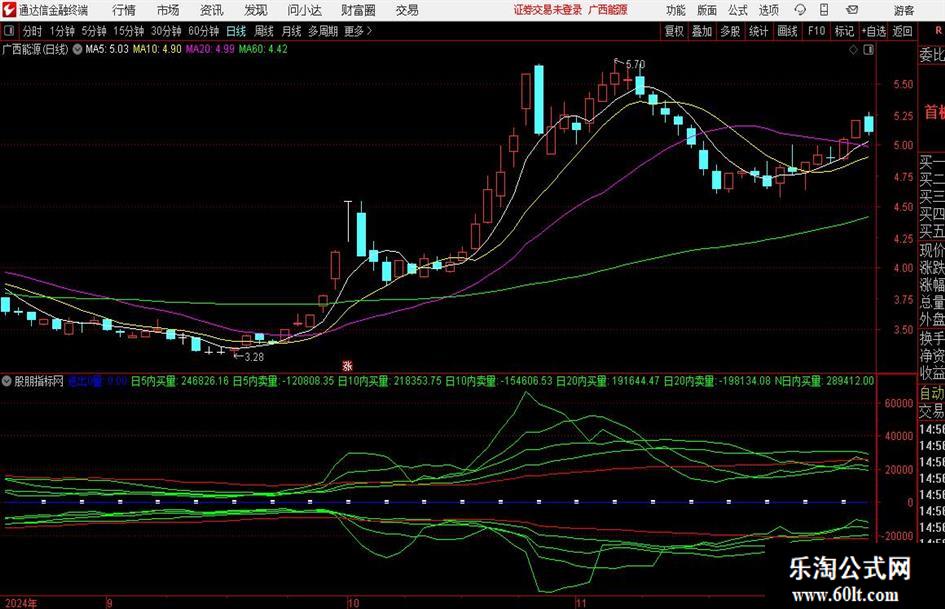Image resolution: width=945 pixels, height=609 pixels.
Task: Open the mail envelope icon
Action: pos(852,10)
